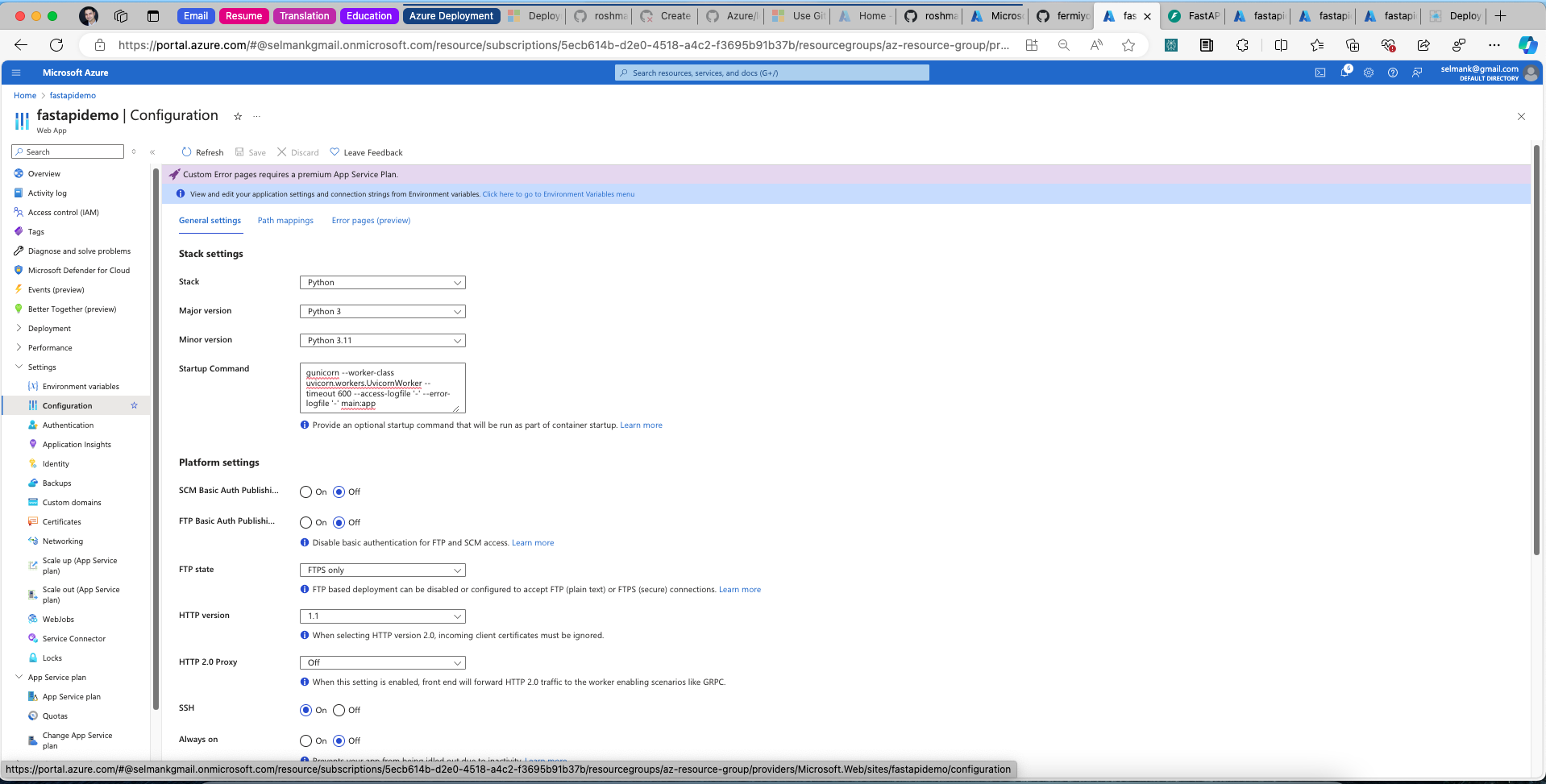The height and width of the screenshot is (784, 1546).
Task: Open Learn more for startup command
Action: point(641,425)
